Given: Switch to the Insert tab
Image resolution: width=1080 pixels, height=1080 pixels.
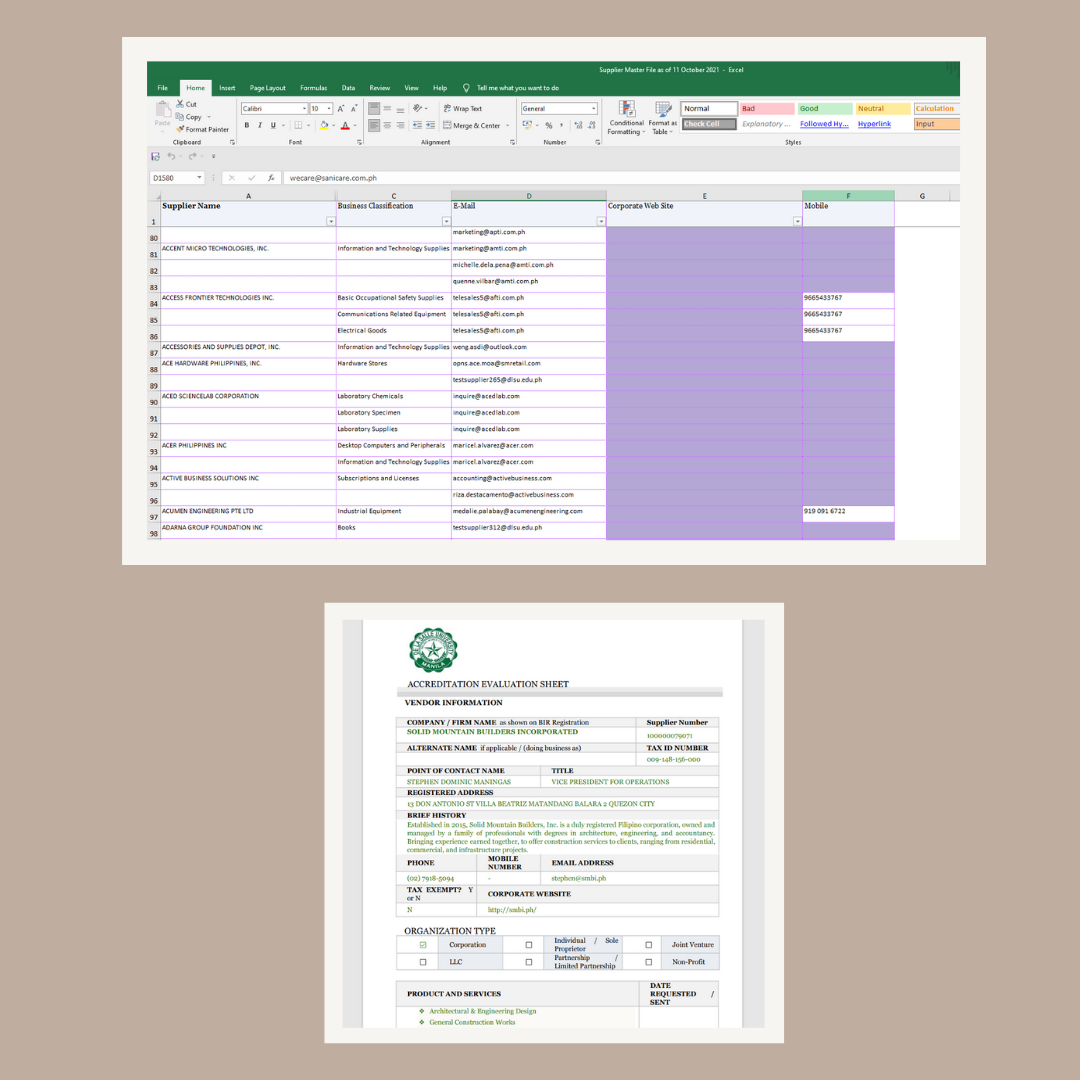Looking at the screenshot, I should pyautogui.click(x=227, y=88).
